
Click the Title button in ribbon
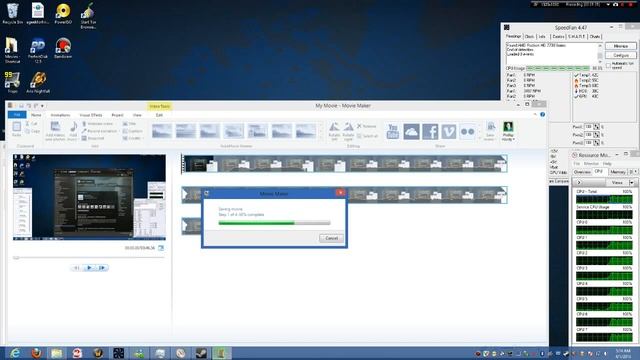click(129, 124)
